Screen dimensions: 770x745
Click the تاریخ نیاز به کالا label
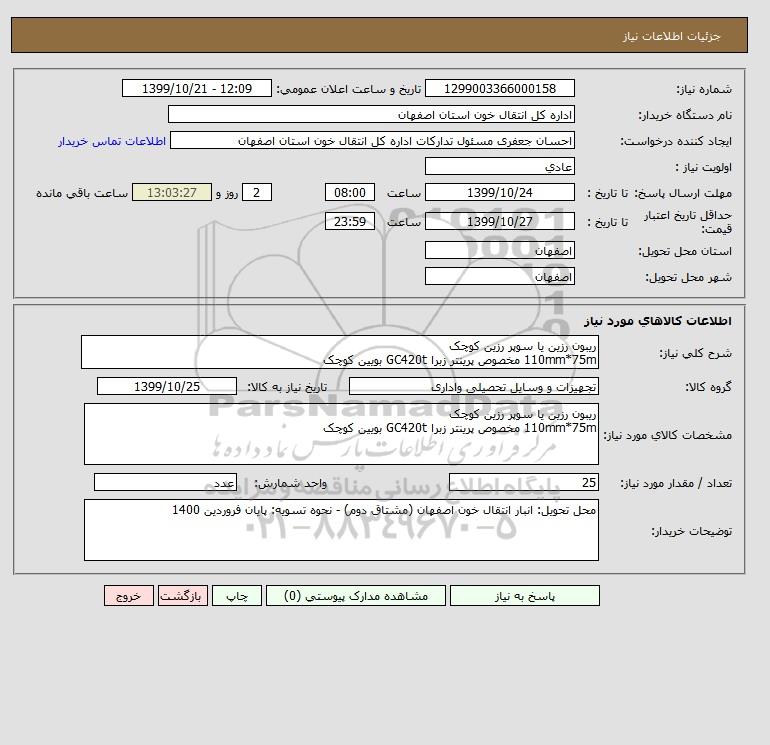287,387
